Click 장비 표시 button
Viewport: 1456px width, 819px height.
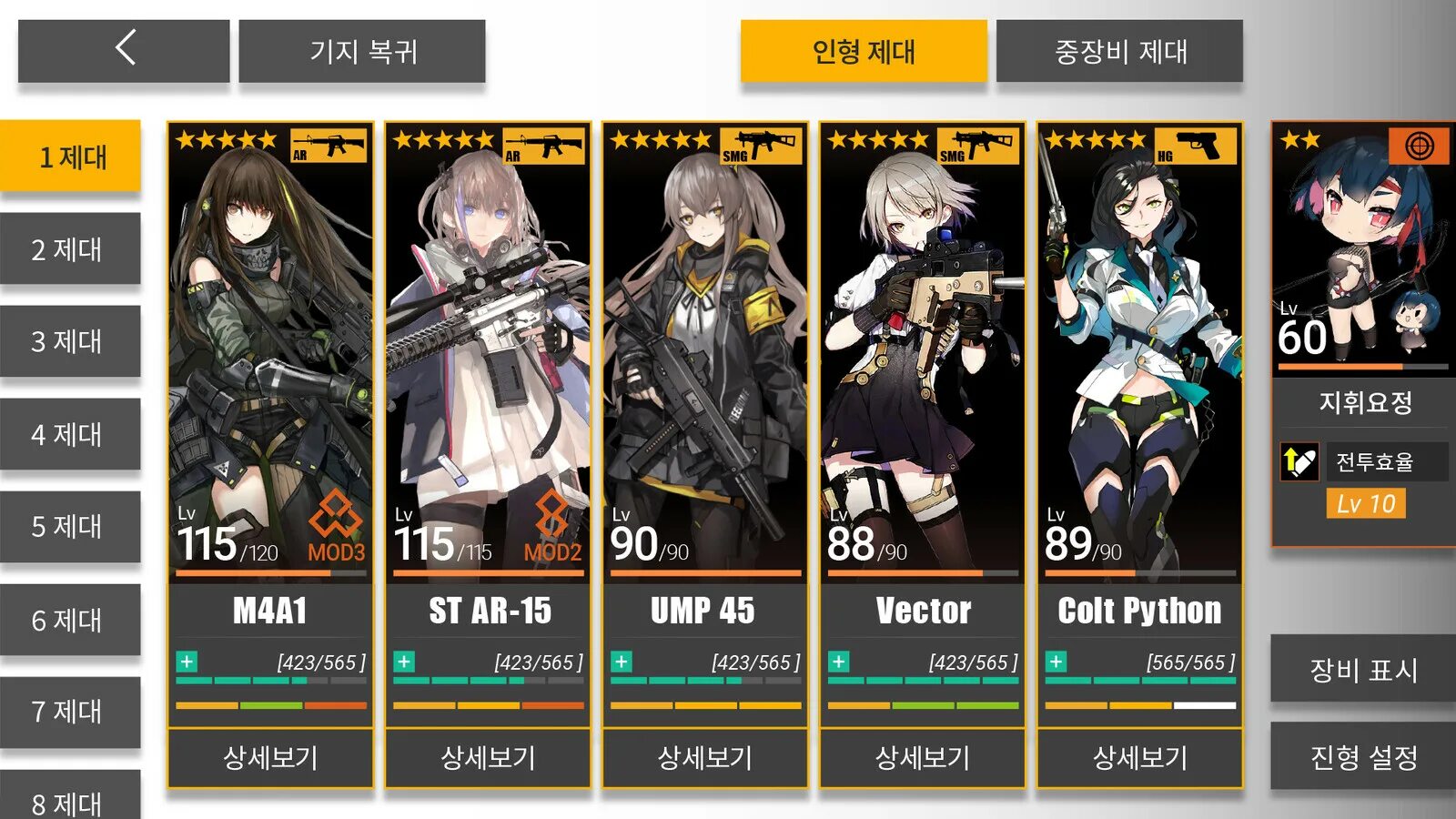[x=1363, y=670]
